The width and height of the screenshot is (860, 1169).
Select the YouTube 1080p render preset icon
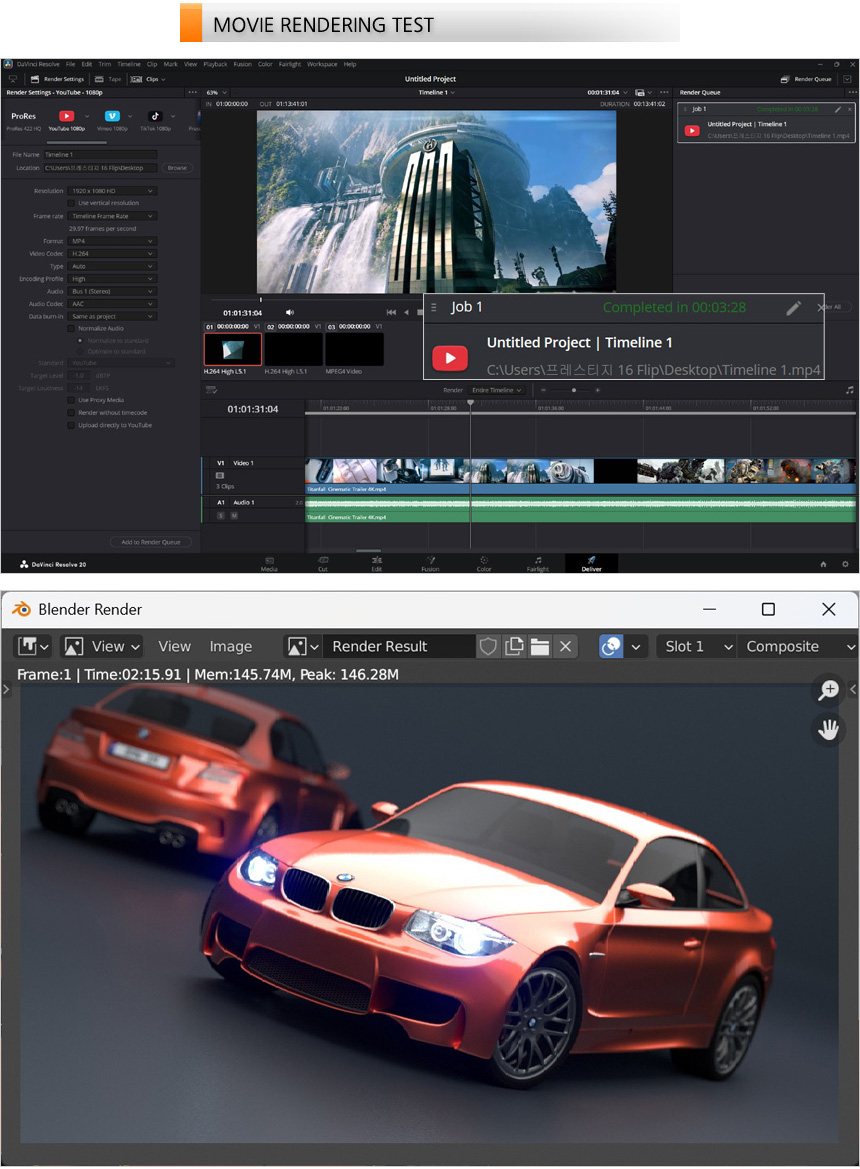pyautogui.click(x=67, y=116)
